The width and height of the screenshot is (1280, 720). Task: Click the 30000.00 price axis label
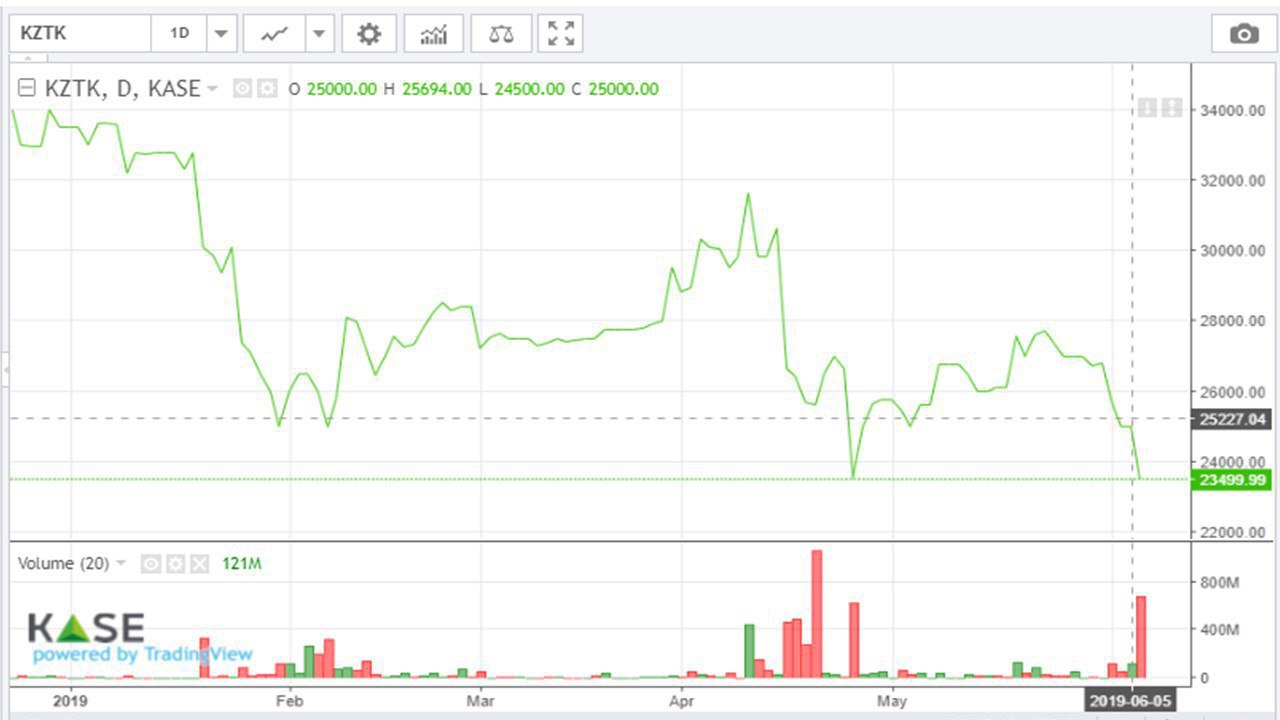(1231, 251)
